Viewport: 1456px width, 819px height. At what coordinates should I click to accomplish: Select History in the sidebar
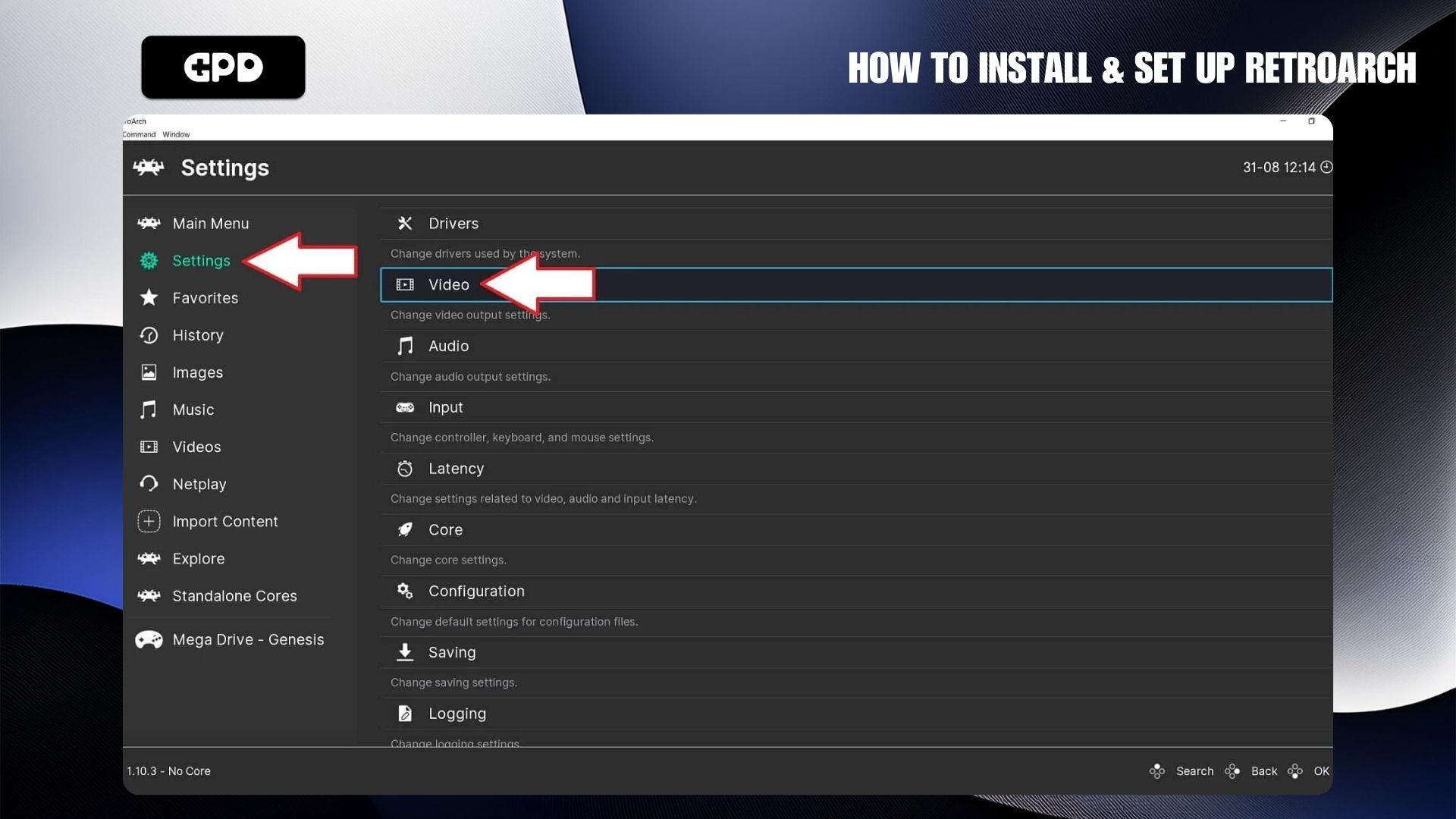(x=197, y=335)
